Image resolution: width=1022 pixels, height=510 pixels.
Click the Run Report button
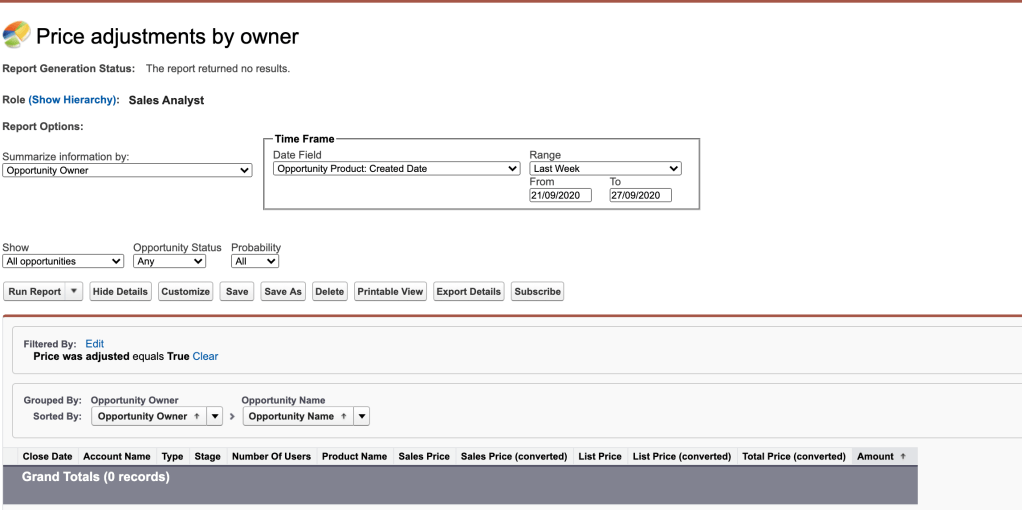[35, 292]
